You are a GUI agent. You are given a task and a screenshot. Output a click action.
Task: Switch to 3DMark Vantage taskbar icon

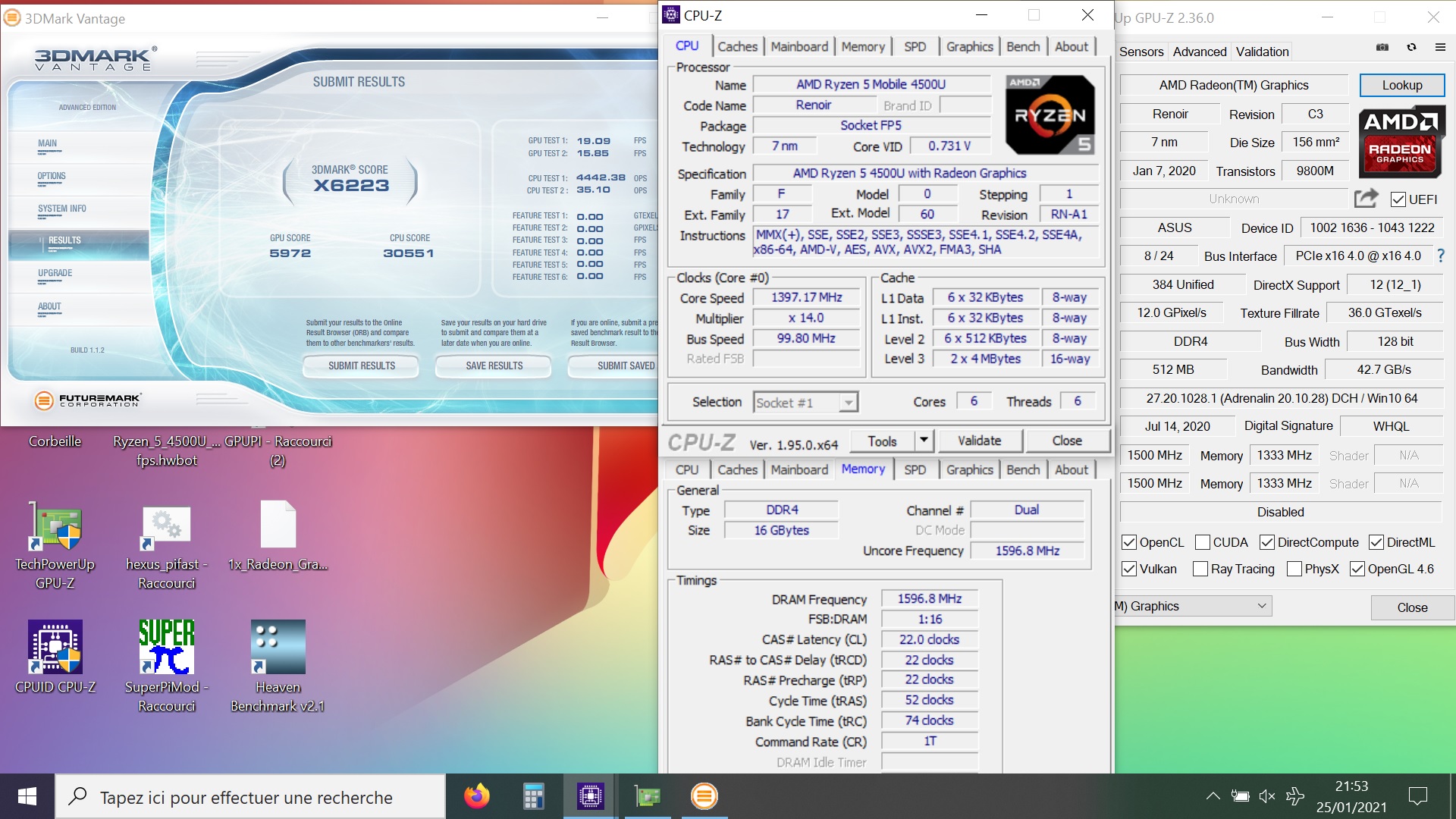pyautogui.click(x=704, y=796)
